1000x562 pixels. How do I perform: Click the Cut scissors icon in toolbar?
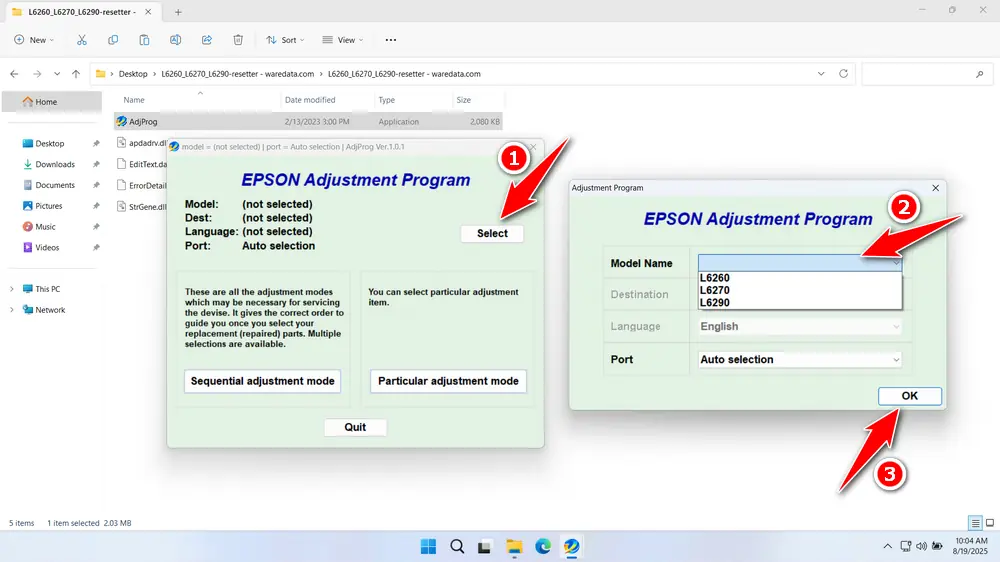(82, 40)
